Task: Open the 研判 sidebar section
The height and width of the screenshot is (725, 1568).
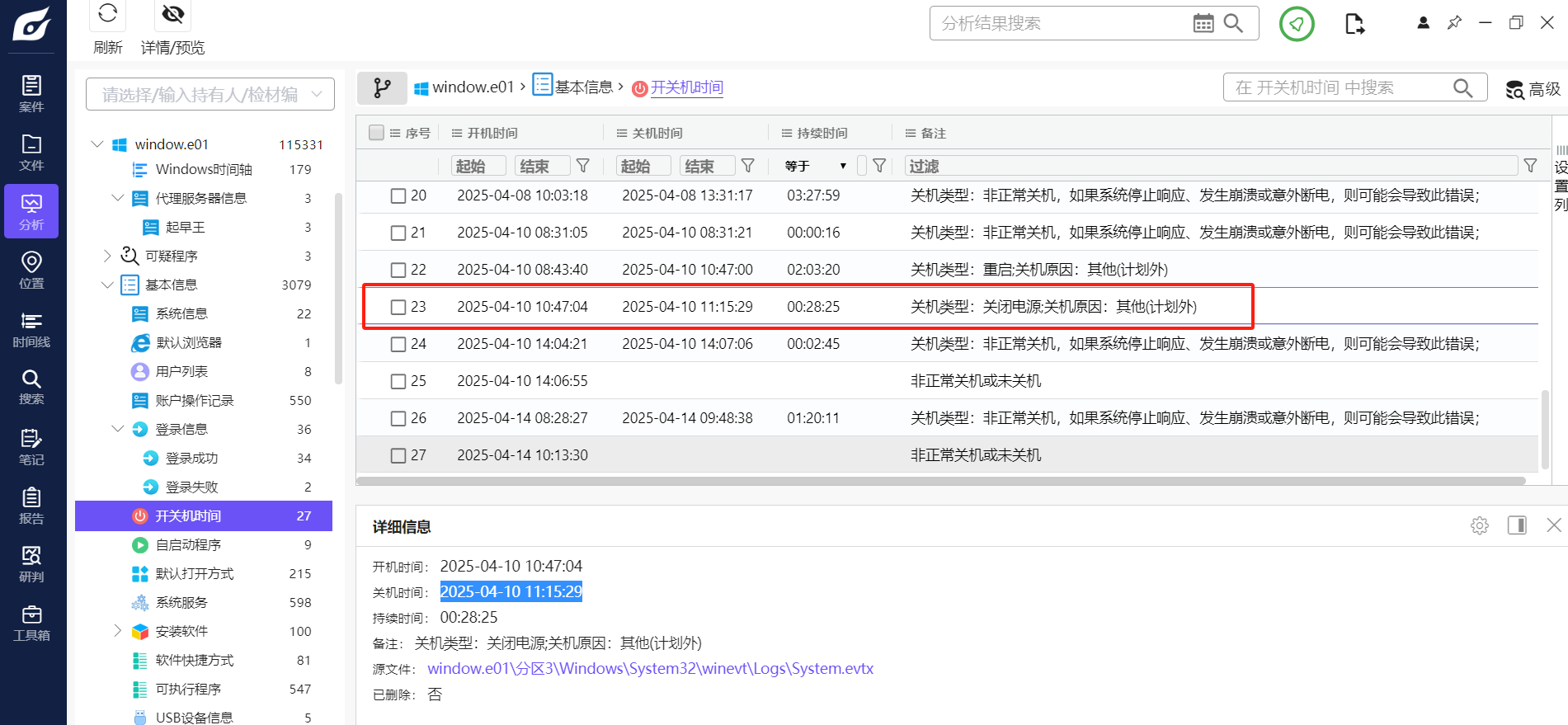Action: tap(31, 564)
